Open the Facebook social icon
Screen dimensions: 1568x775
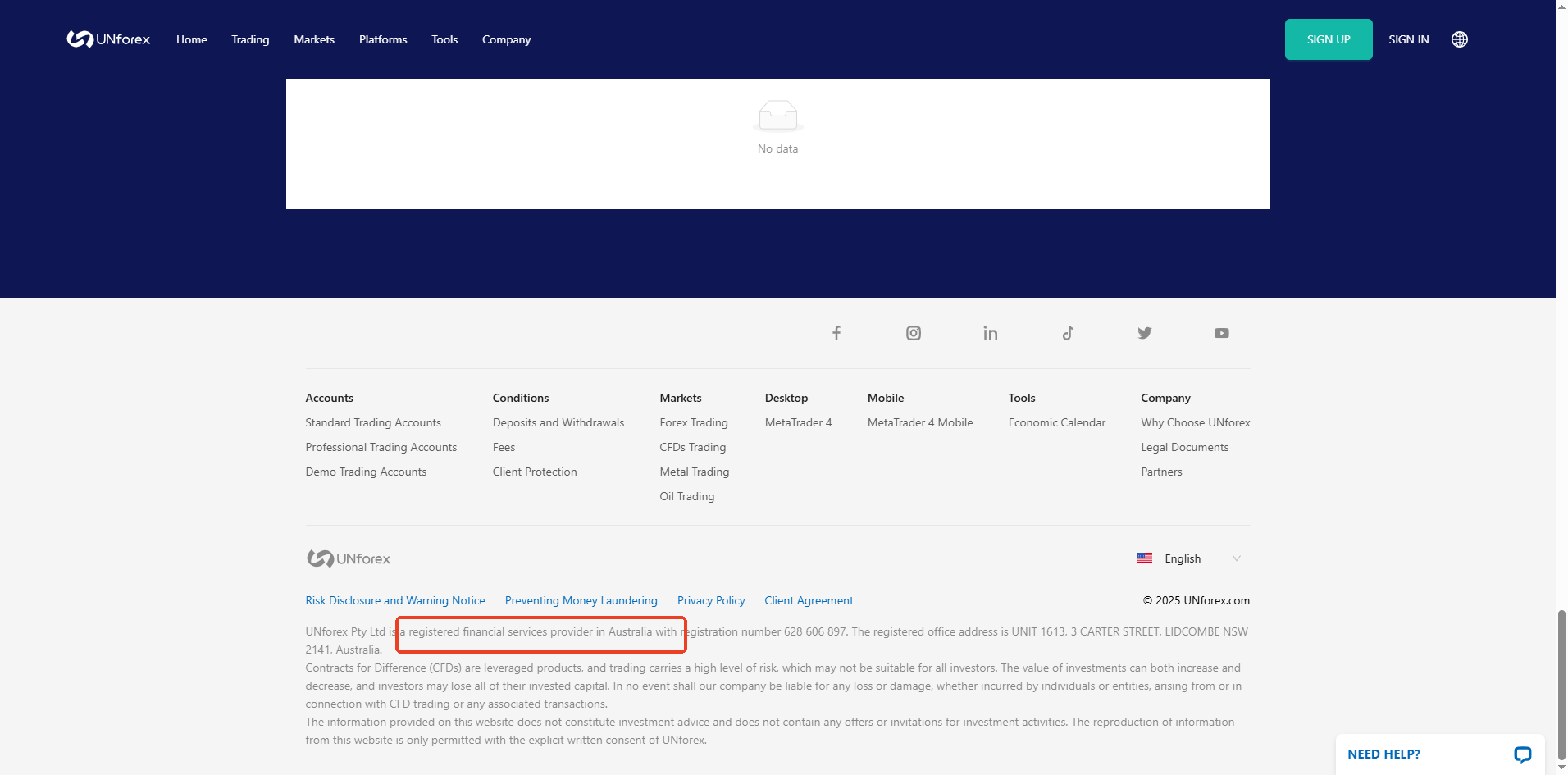(x=836, y=333)
